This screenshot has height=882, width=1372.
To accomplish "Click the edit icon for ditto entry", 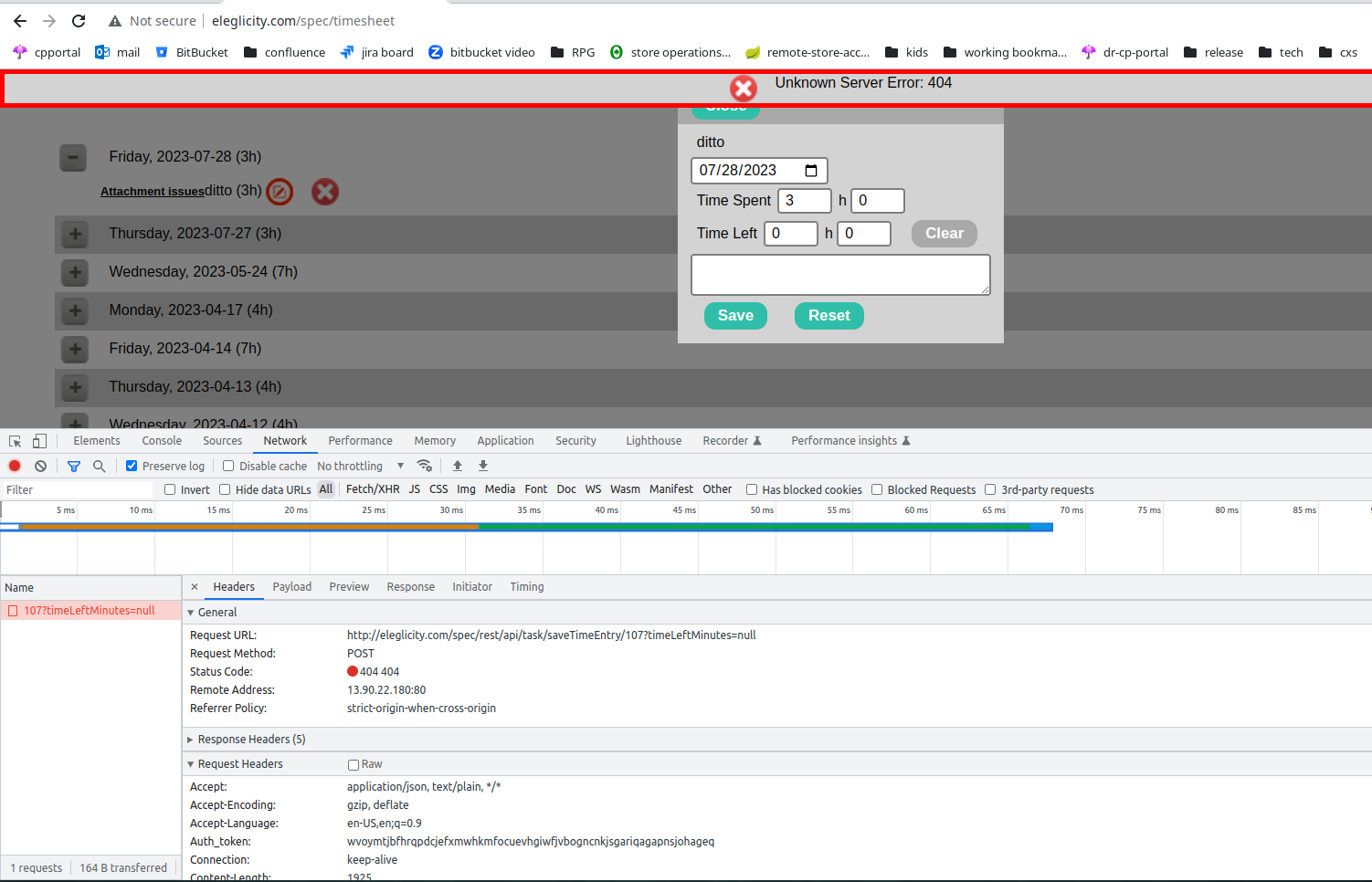I will 280,192.
